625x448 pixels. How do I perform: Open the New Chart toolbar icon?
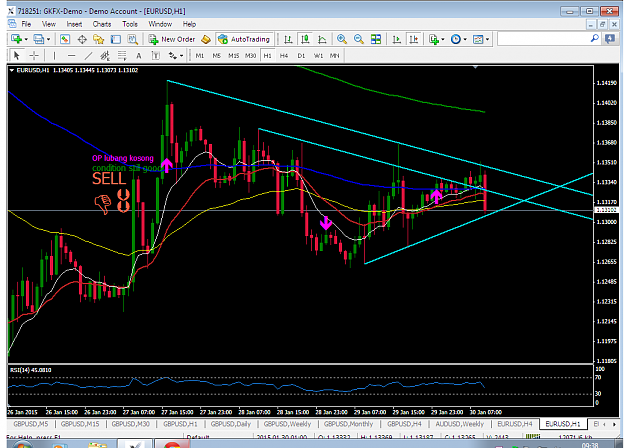(16, 39)
